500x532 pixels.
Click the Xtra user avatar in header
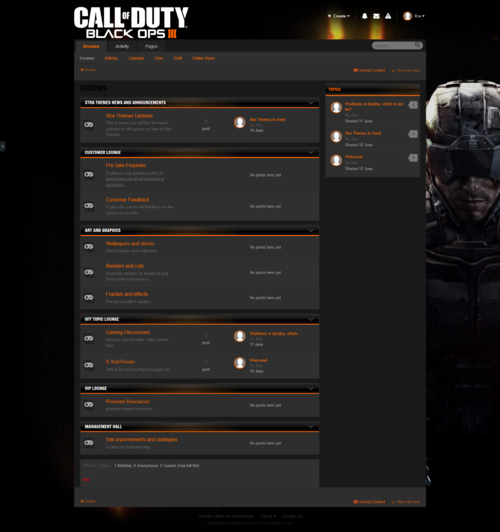click(407, 16)
